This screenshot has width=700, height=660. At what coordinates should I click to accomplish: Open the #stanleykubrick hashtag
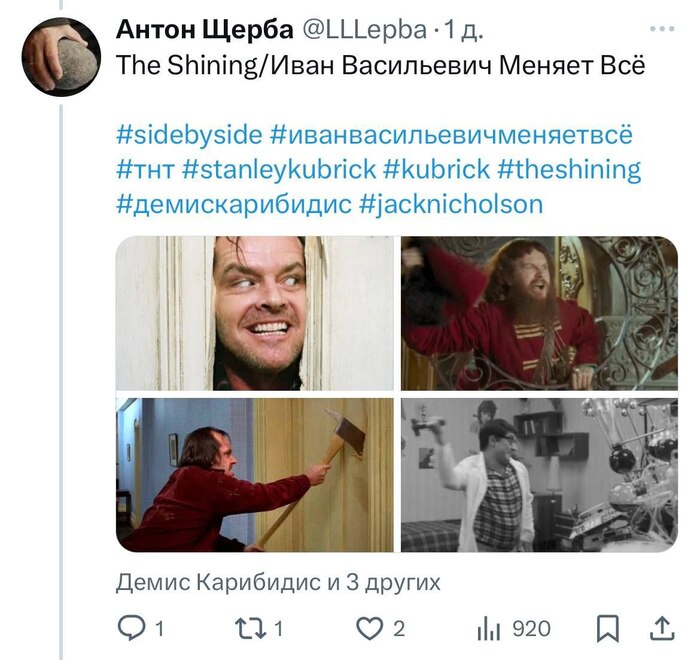279,170
